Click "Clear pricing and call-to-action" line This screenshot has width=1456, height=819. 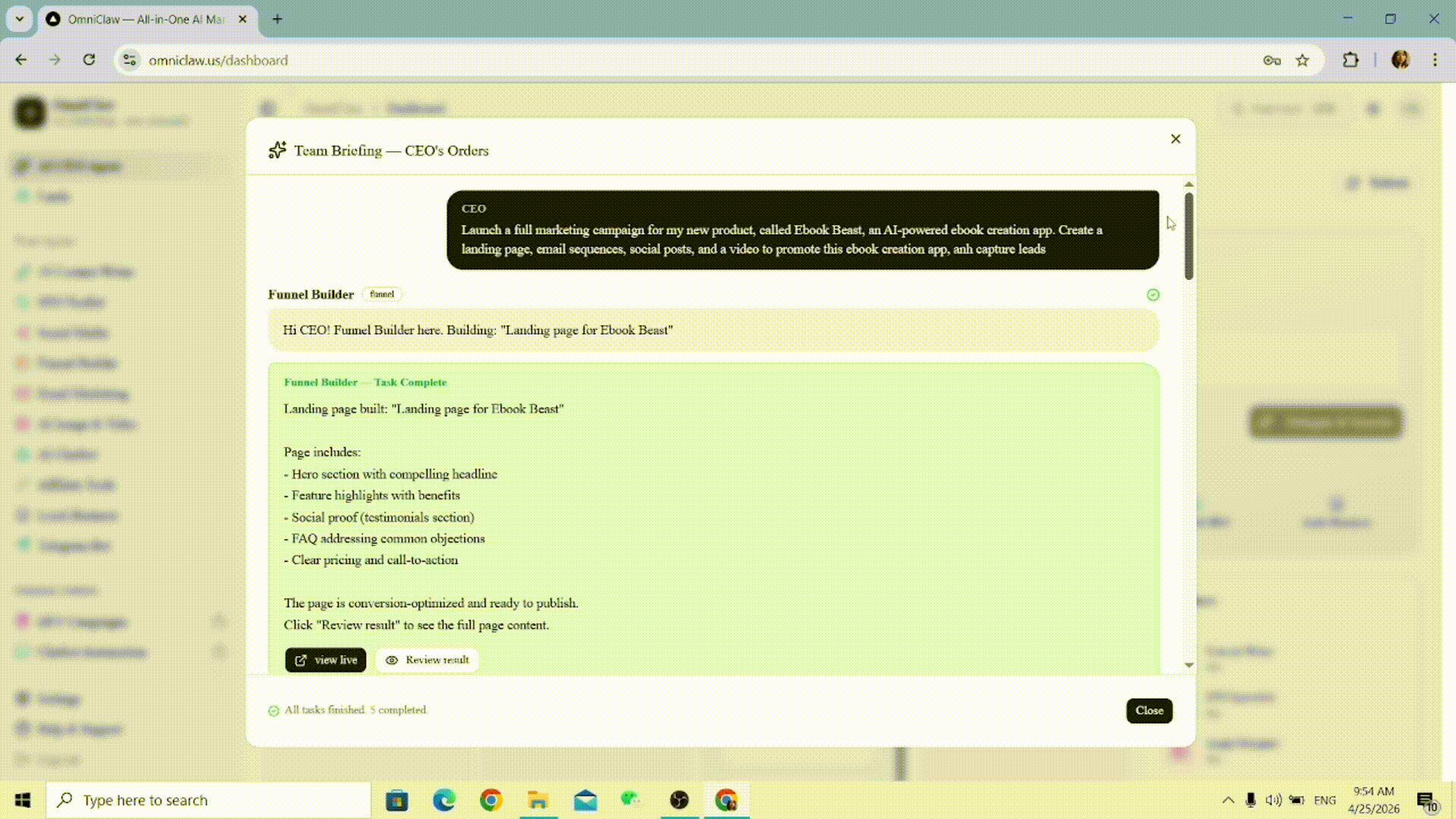tap(371, 560)
